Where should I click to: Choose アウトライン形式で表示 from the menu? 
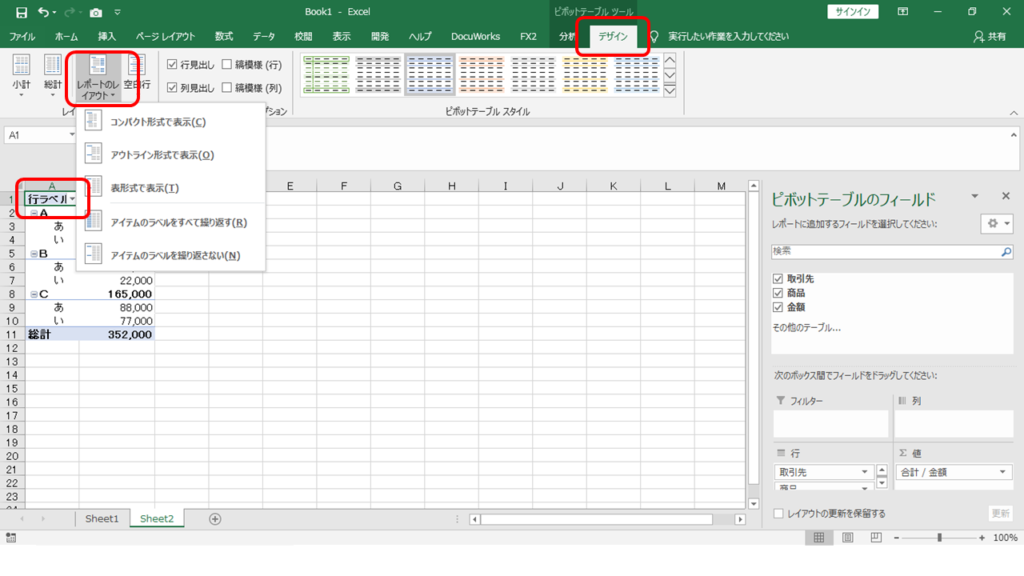[x=170, y=155]
